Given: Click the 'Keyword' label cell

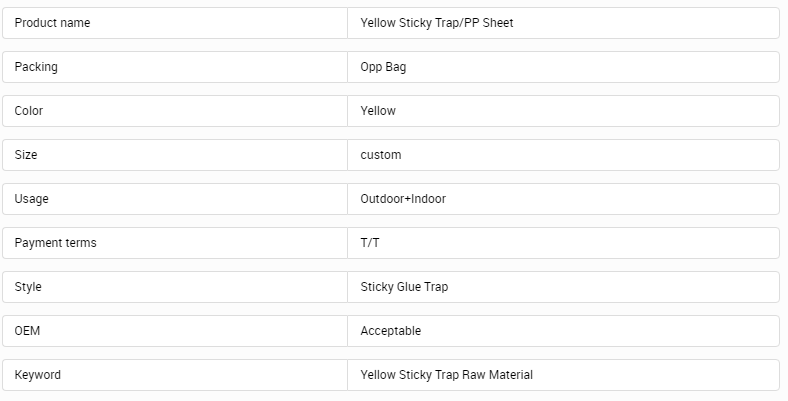Looking at the screenshot, I should point(38,375).
